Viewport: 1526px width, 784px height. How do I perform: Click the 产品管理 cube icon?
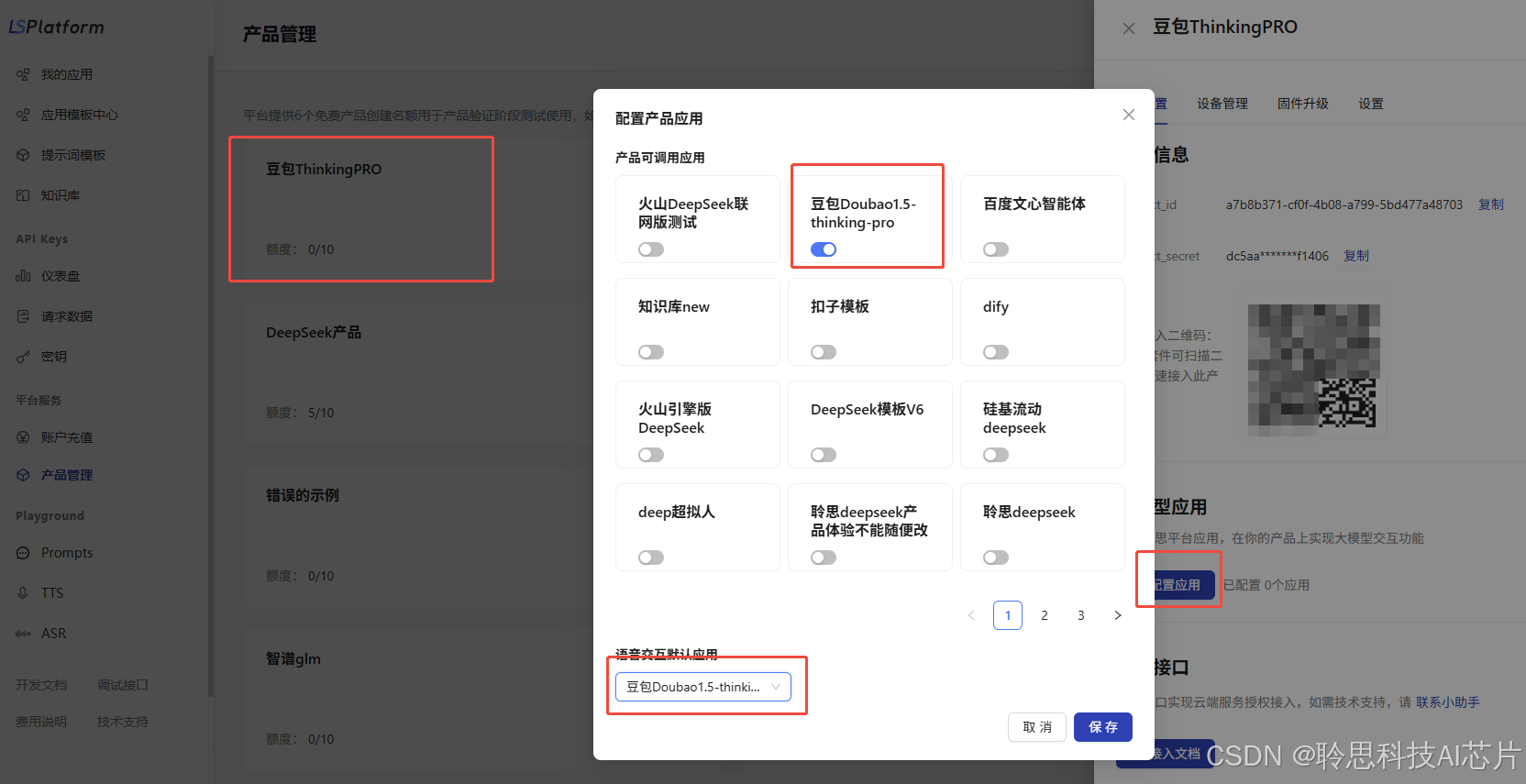pyautogui.click(x=23, y=475)
